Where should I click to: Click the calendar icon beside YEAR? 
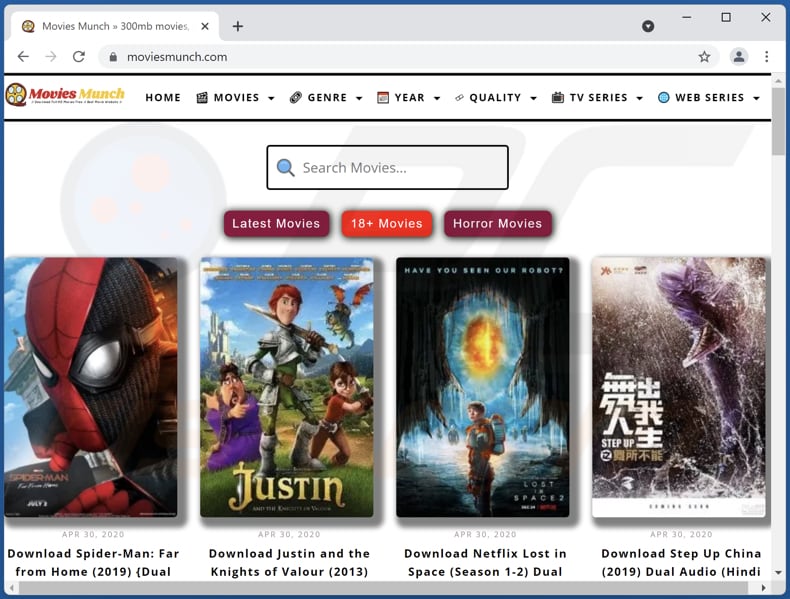point(383,98)
